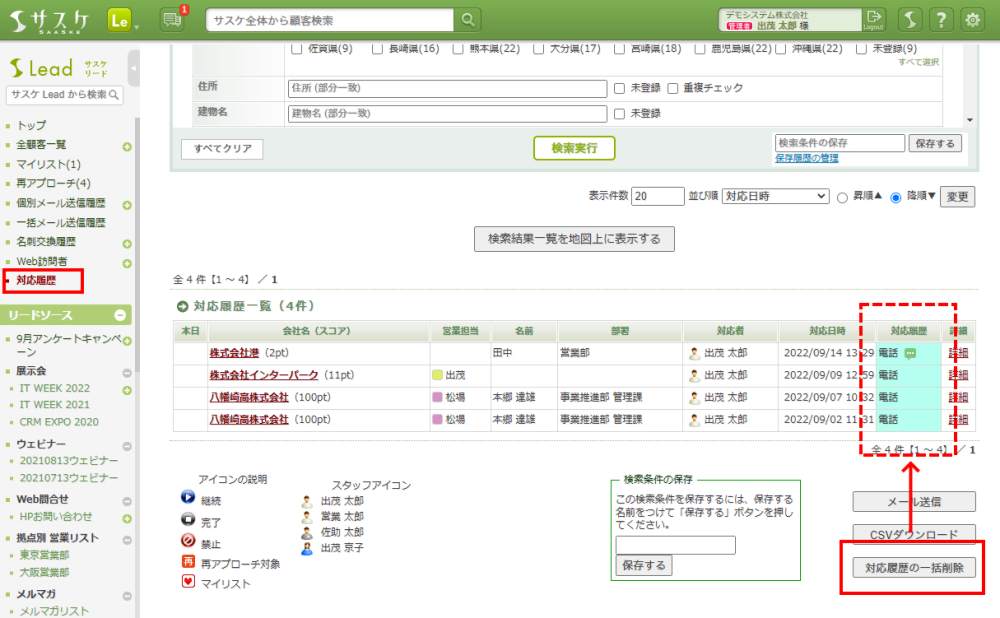The width and height of the screenshot is (1000, 618).
Task: Click the 検索条件の保存 name input field
Action: click(839, 143)
